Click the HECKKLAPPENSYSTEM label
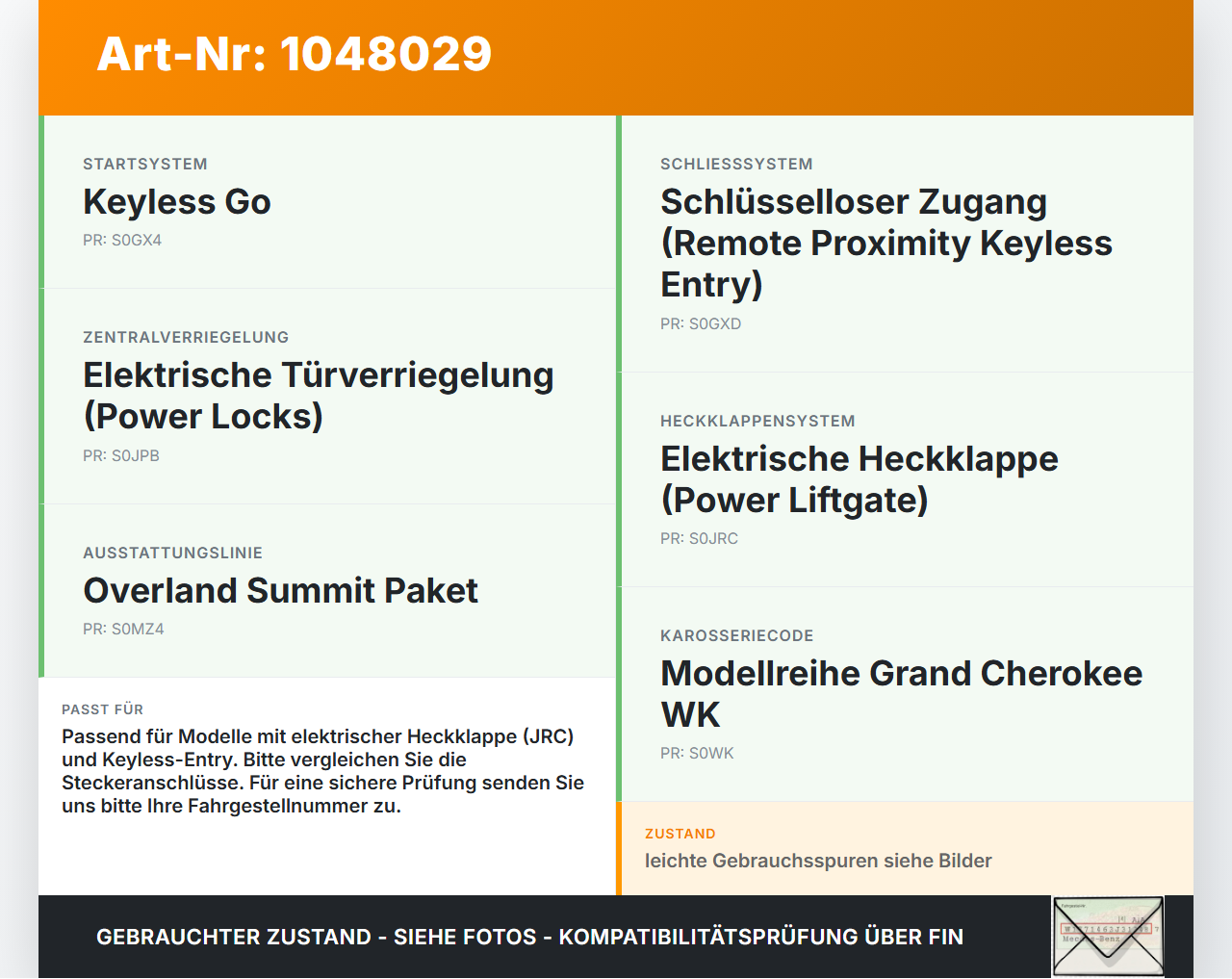1232x979 pixels. (757, 421)
